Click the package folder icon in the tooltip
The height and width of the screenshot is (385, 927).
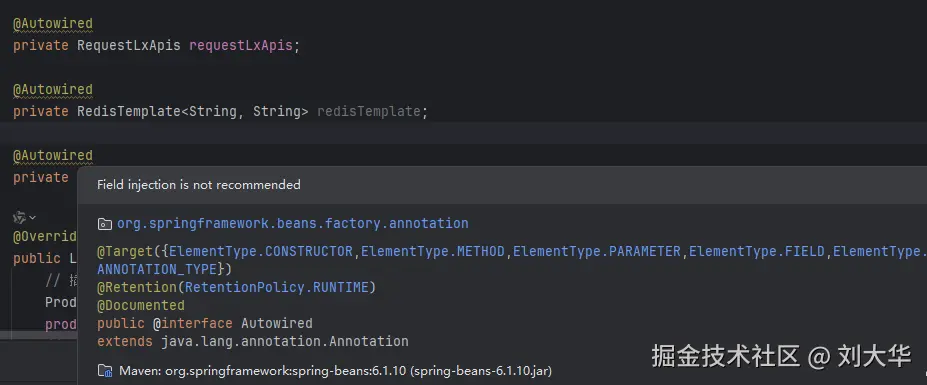[105, 224]
